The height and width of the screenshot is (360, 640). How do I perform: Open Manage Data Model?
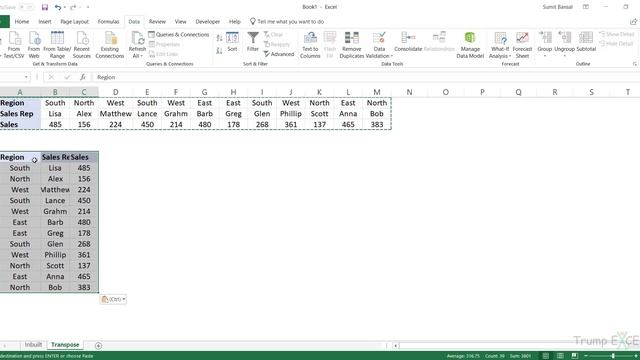(470, 45)
